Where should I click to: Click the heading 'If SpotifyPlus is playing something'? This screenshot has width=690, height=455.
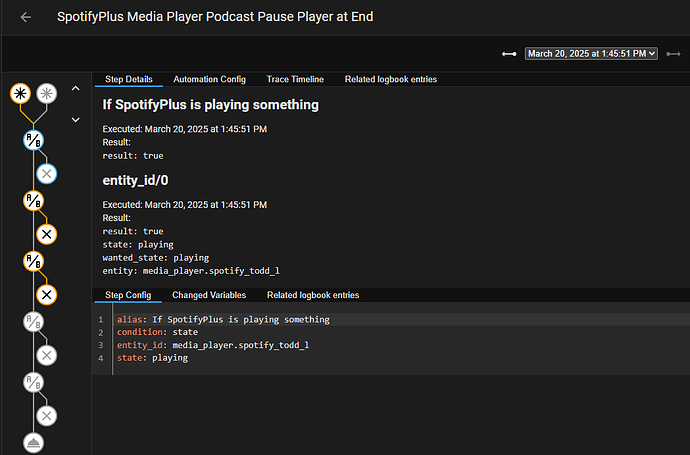210,105
